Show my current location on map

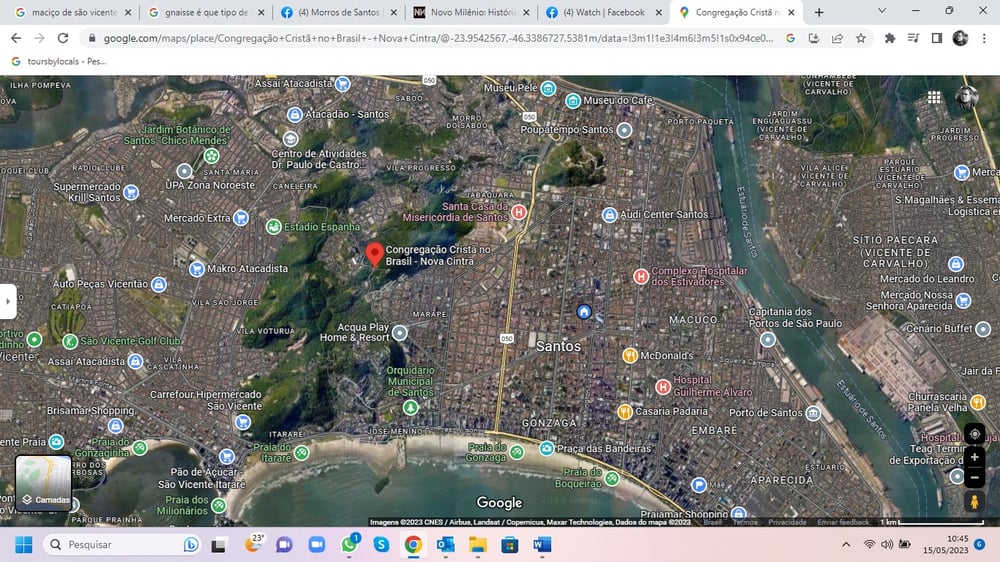click(974, 434)
